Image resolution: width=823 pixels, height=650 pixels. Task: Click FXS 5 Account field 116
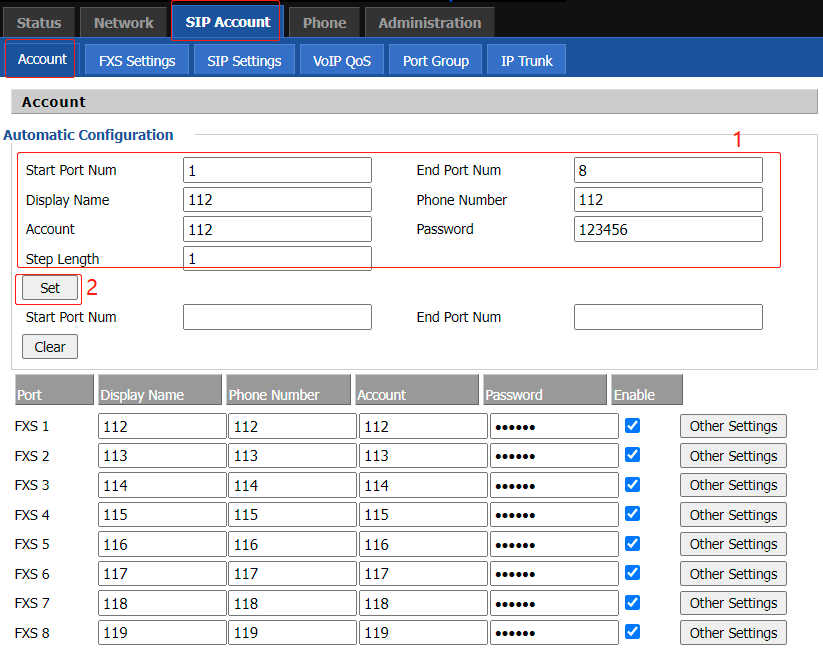pos(423,544)
